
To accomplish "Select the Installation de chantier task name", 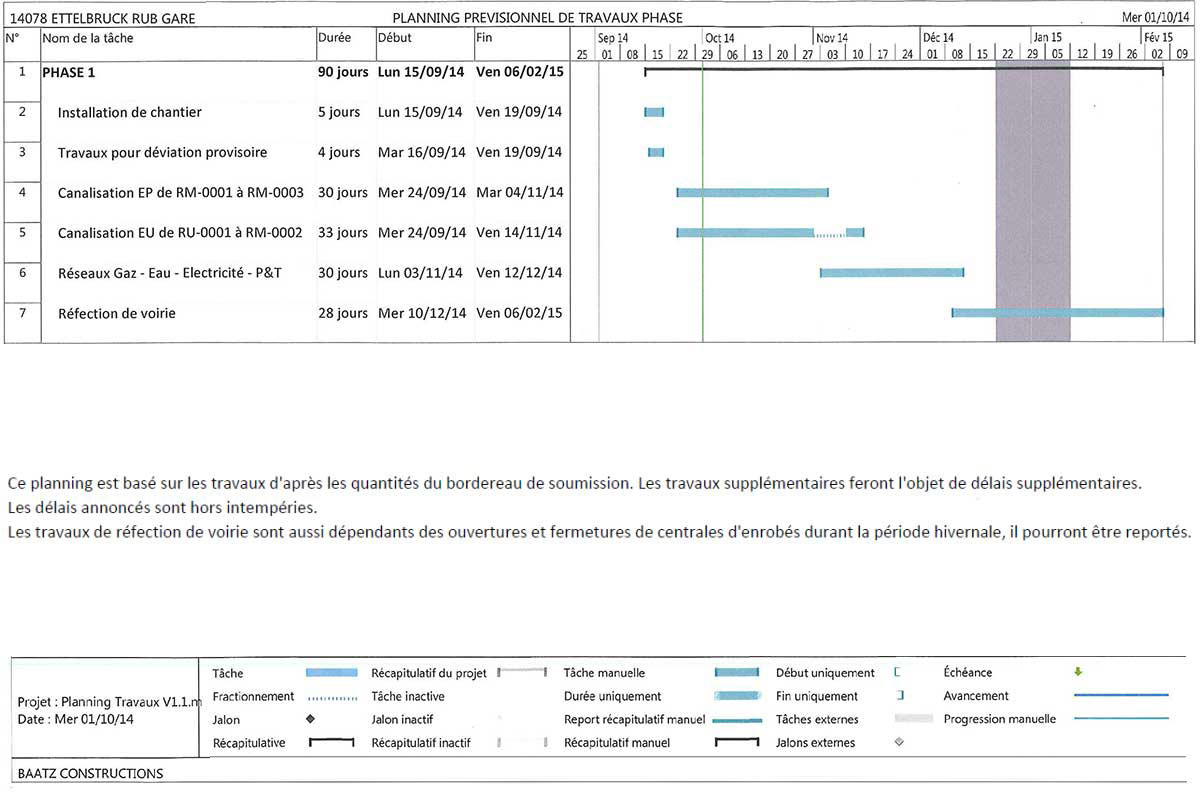I will click(x=129, y=112).
